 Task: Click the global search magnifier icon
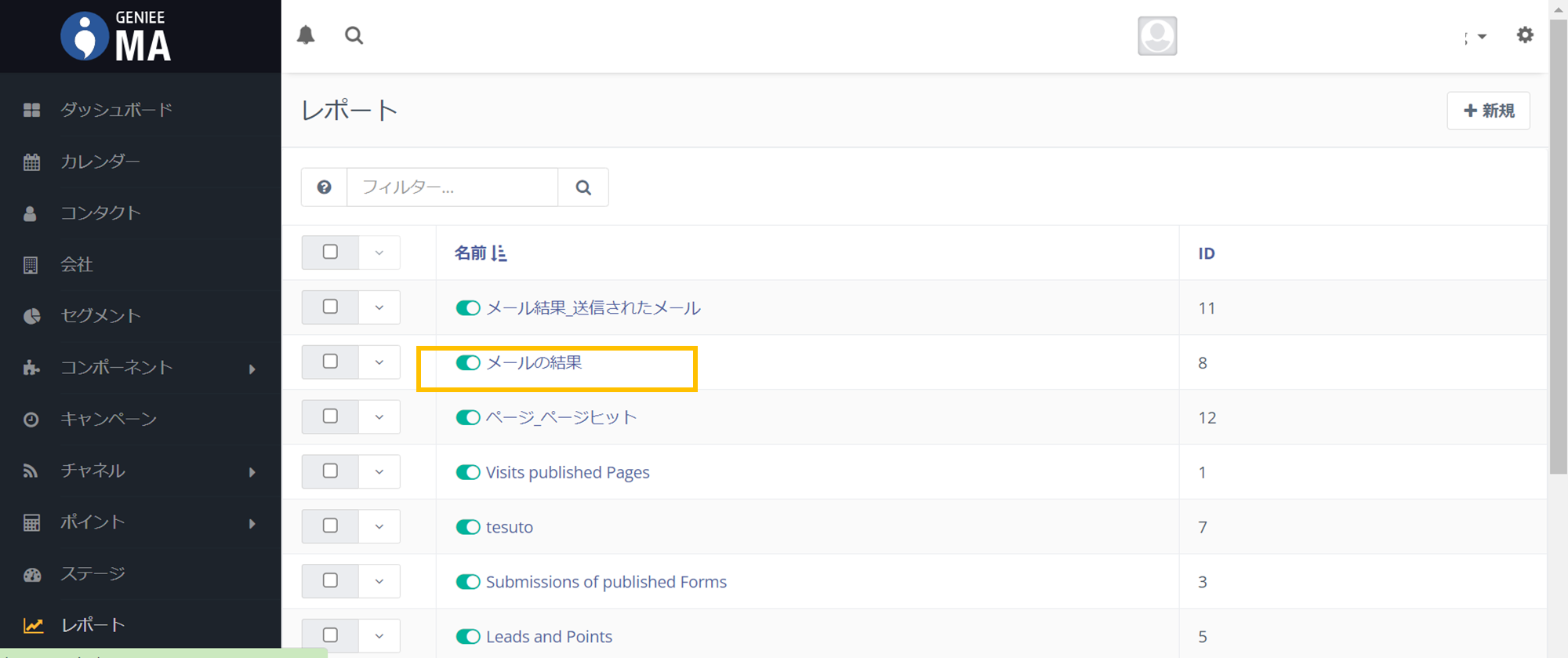click(x=354, y=35)
